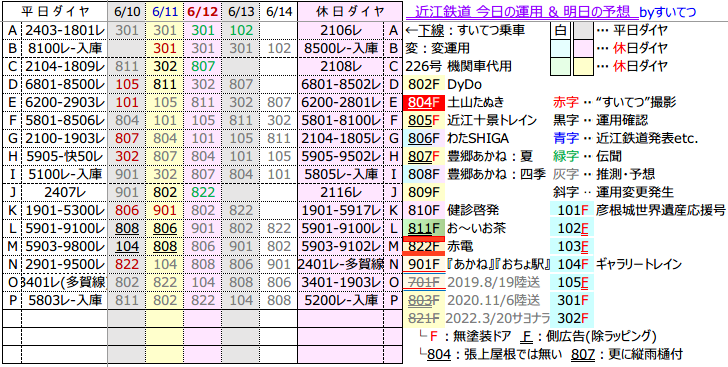Screen dimensions: 728x367
Task: Select the 6/11 date column header
Action: [x=163, y=12]
